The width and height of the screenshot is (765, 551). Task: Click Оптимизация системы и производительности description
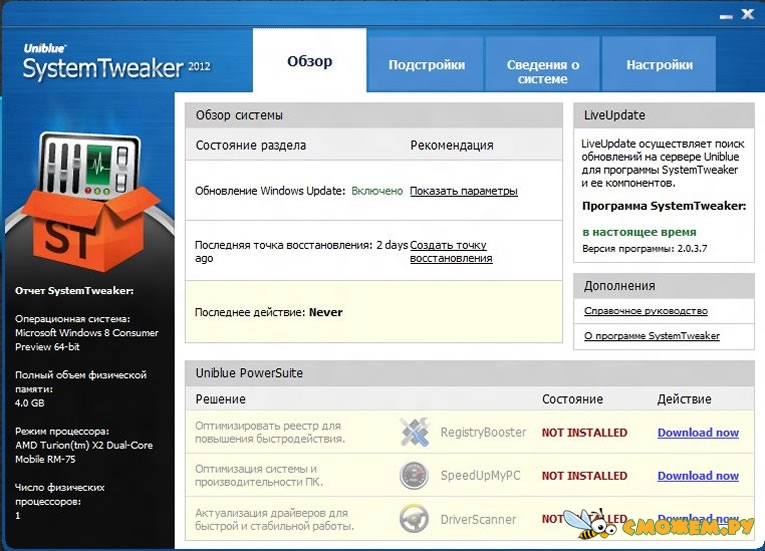259,475
